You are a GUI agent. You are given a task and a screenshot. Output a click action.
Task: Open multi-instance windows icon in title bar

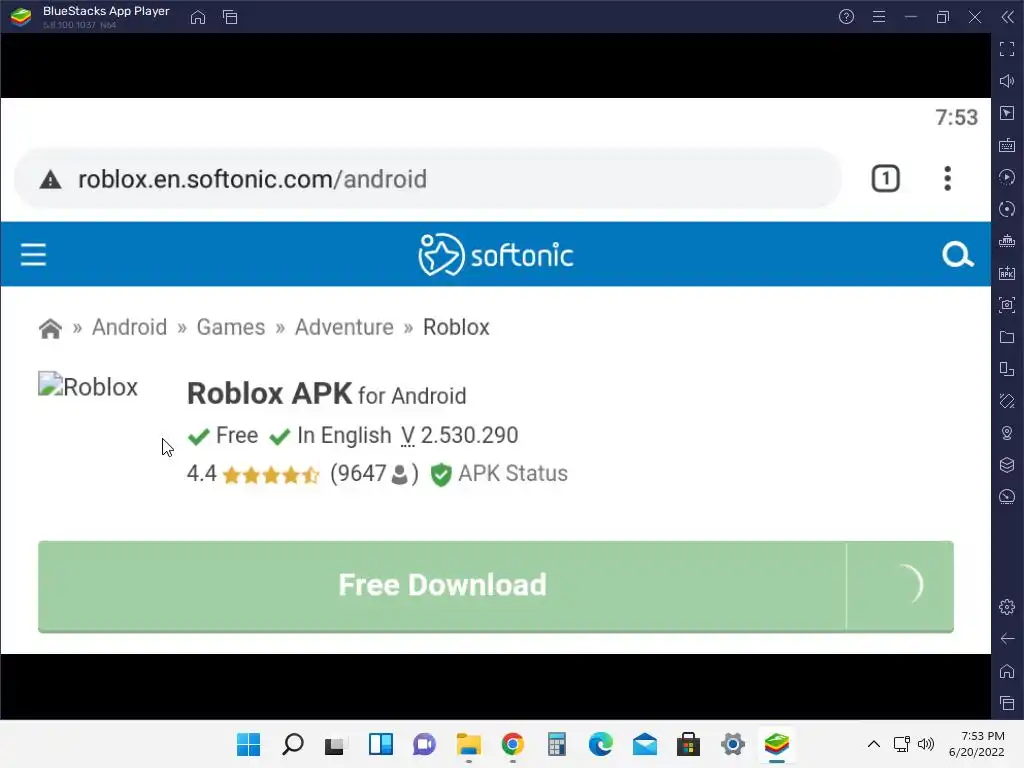230,17
